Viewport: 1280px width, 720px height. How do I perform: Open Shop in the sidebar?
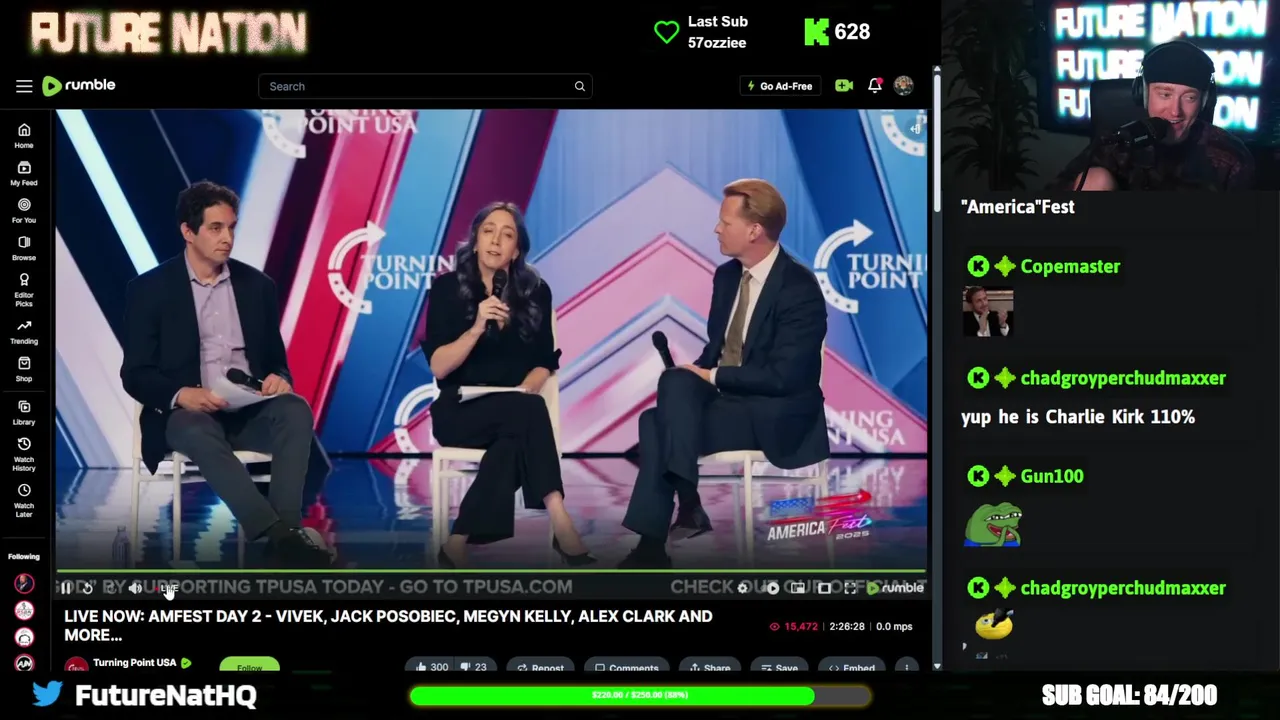tap(24, 369)
